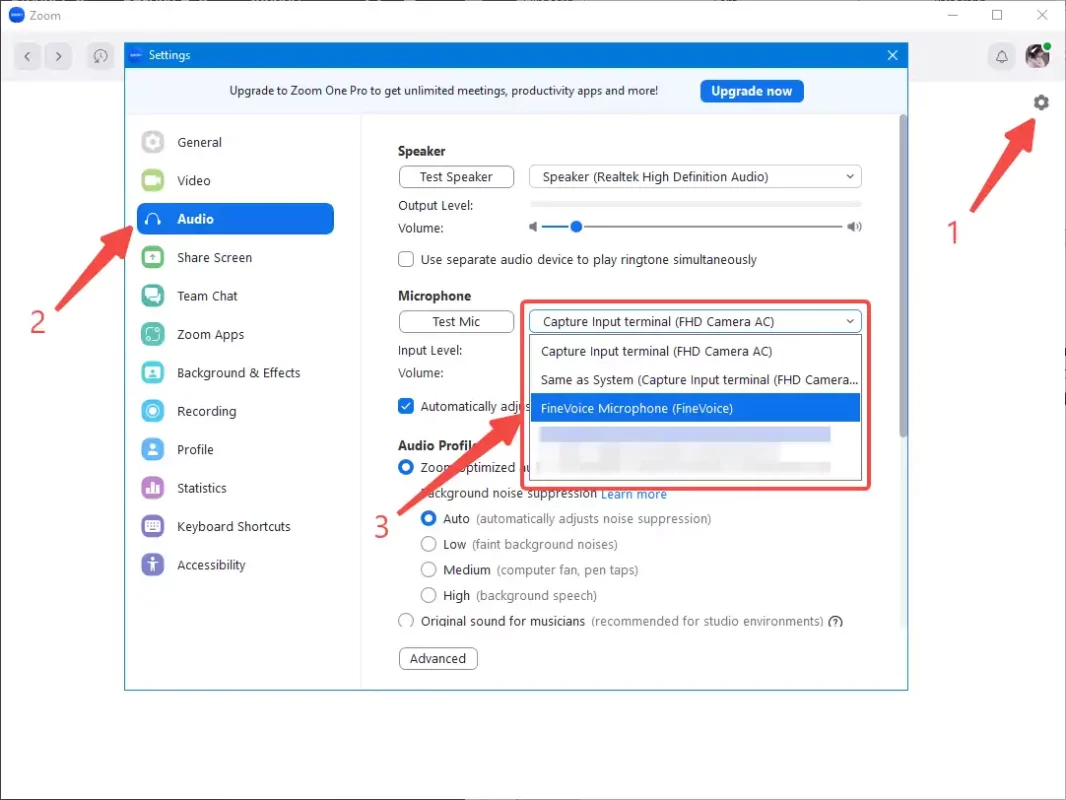Enable separate audio device for ringtone
The image size is (1066, 800).
pos(406,260)
